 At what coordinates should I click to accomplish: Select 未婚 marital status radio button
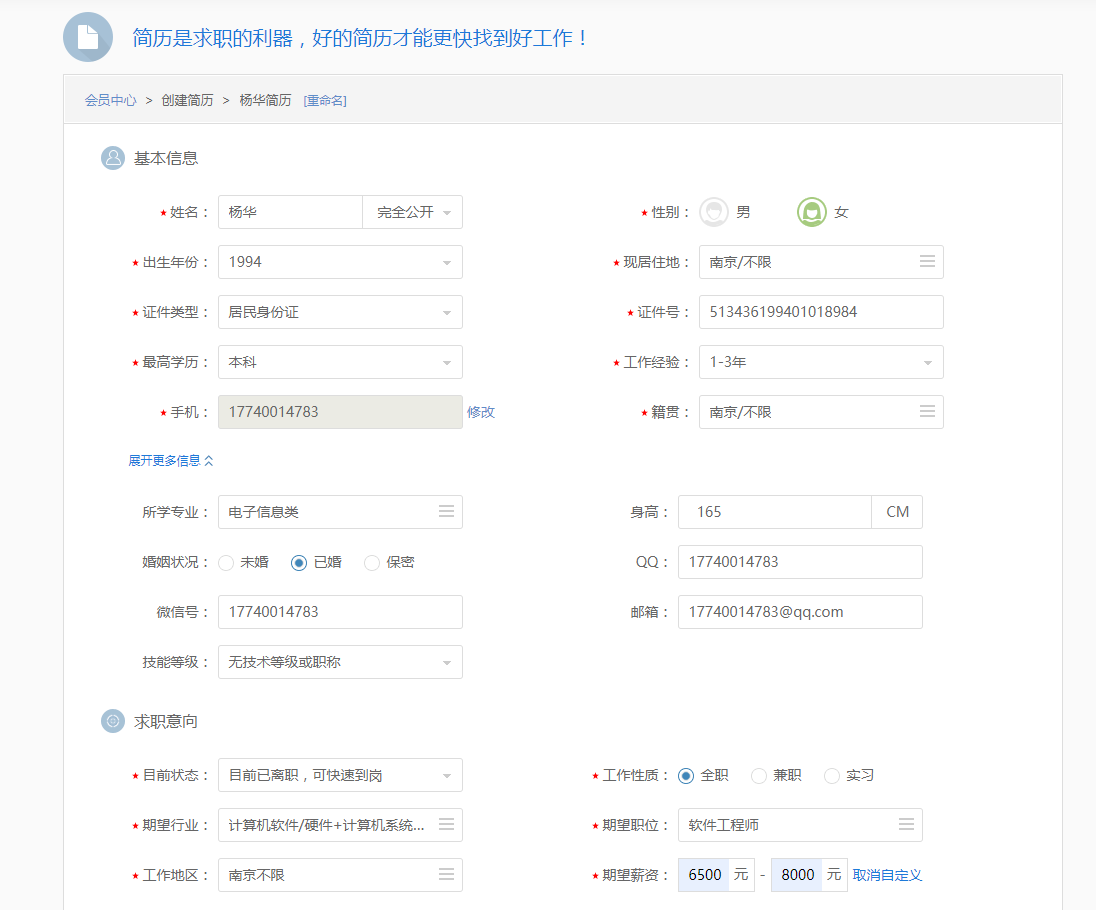click(x=226, y=563)
